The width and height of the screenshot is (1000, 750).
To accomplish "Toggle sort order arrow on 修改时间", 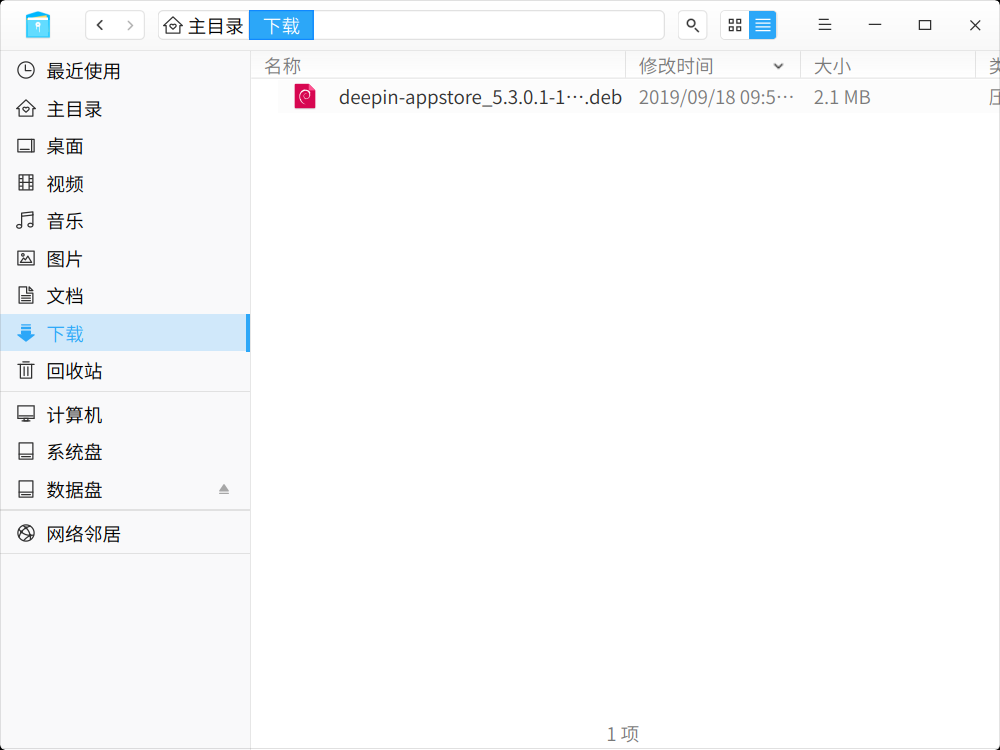I will (x=778, y=66).
